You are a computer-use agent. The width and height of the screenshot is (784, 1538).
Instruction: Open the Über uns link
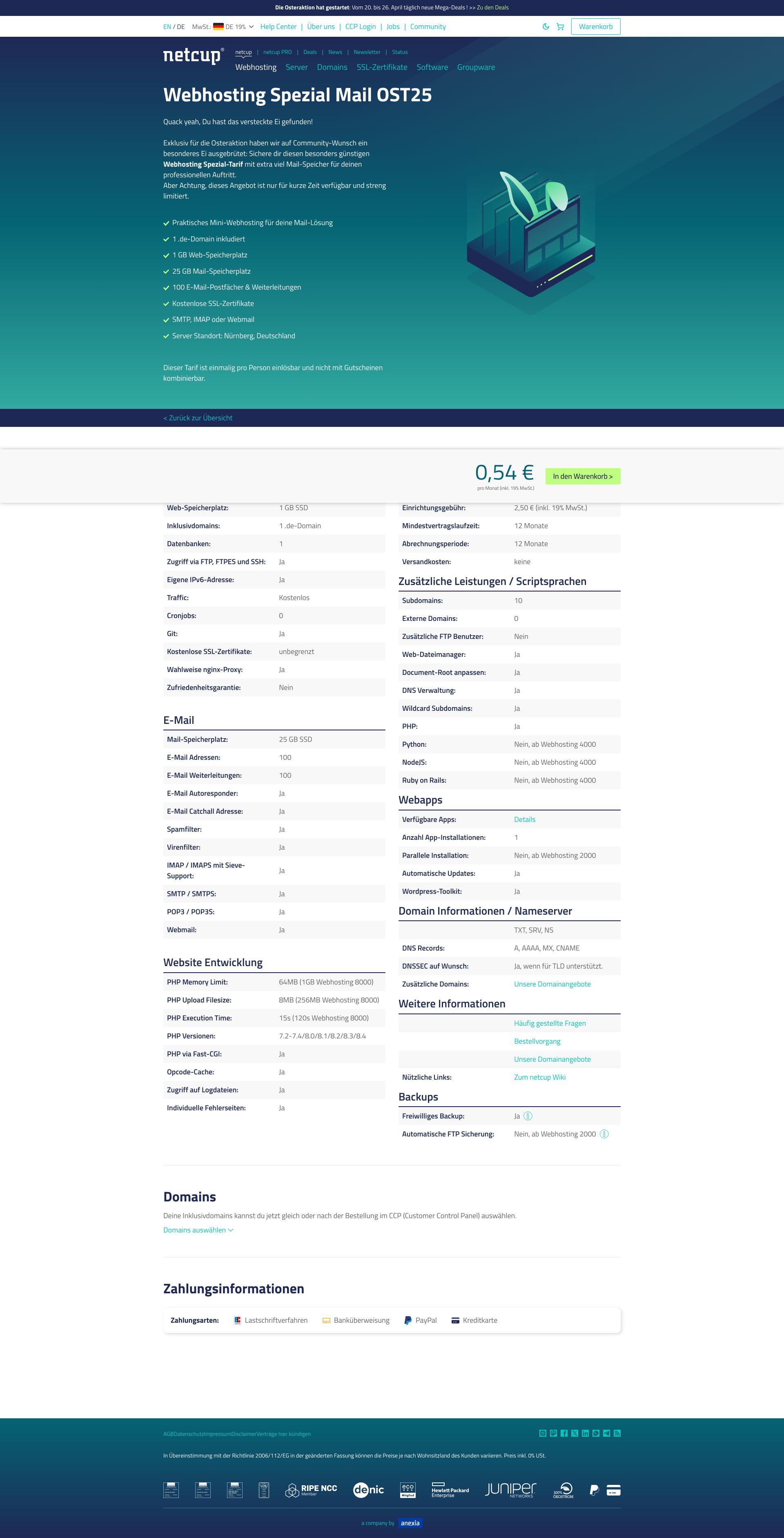click(x=321, y=27)
